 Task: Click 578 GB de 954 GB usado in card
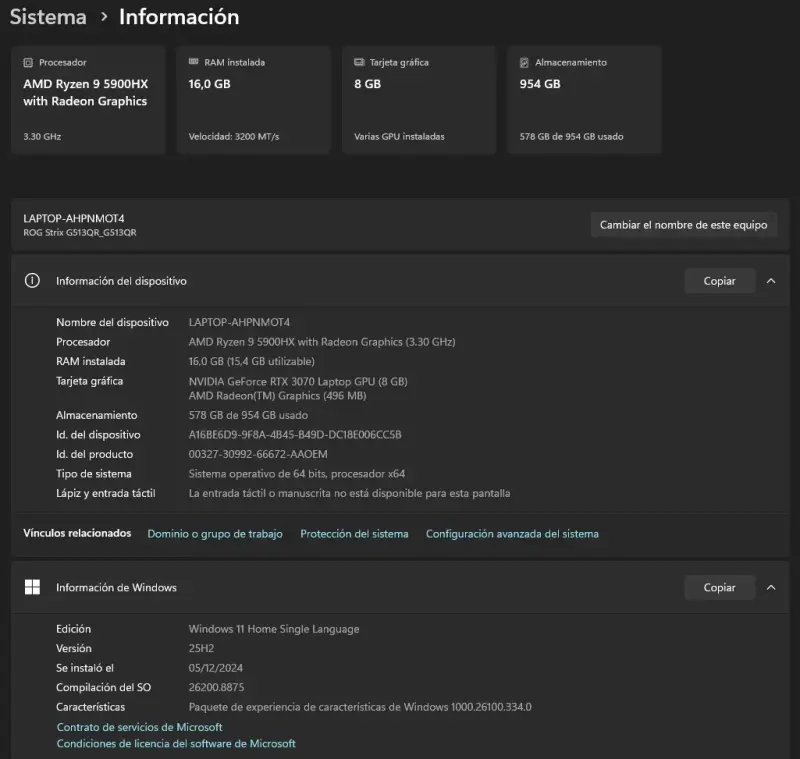click(x=571, y=137)
